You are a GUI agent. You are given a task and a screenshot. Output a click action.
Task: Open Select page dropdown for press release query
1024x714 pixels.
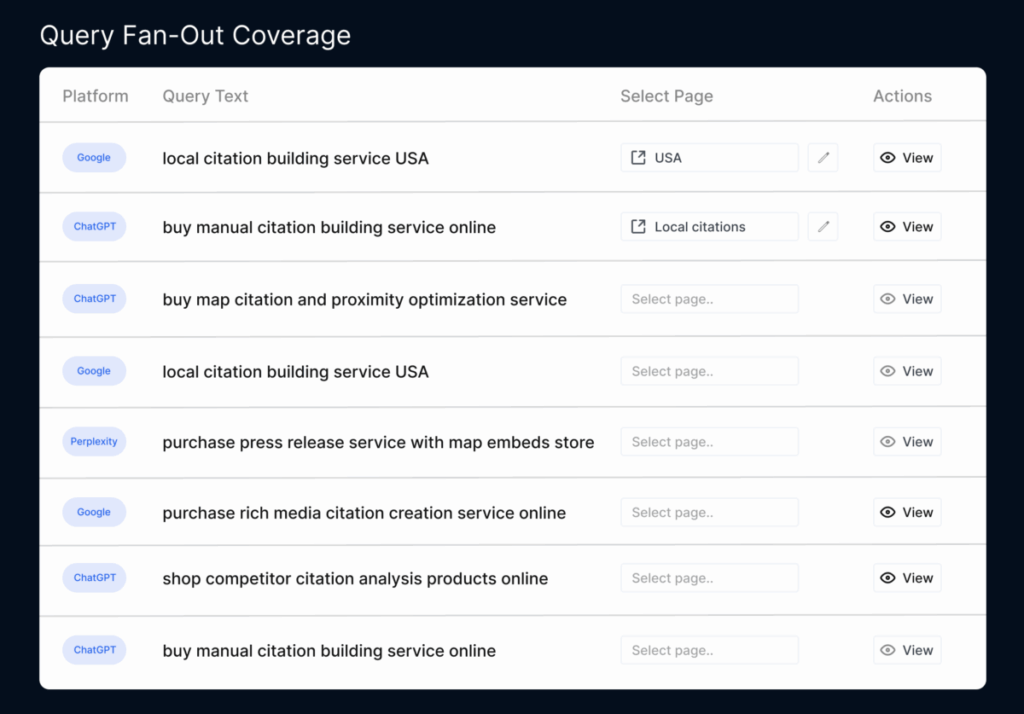click(x=709, y=442)
